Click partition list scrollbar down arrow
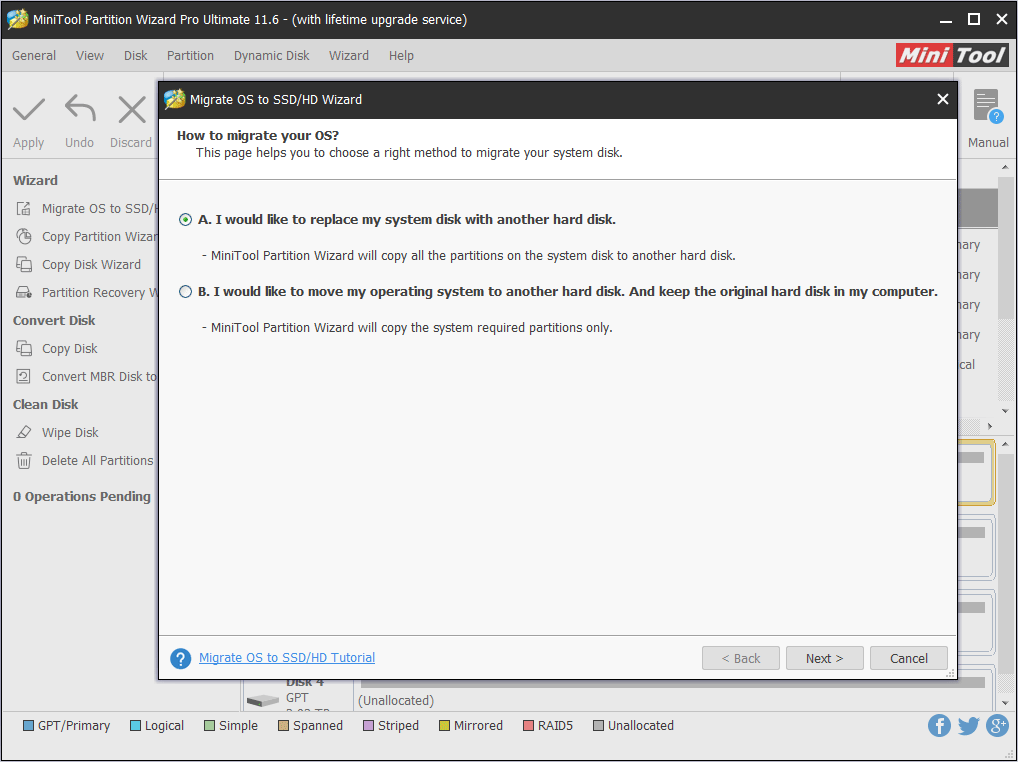 [x=1006, y=411]
